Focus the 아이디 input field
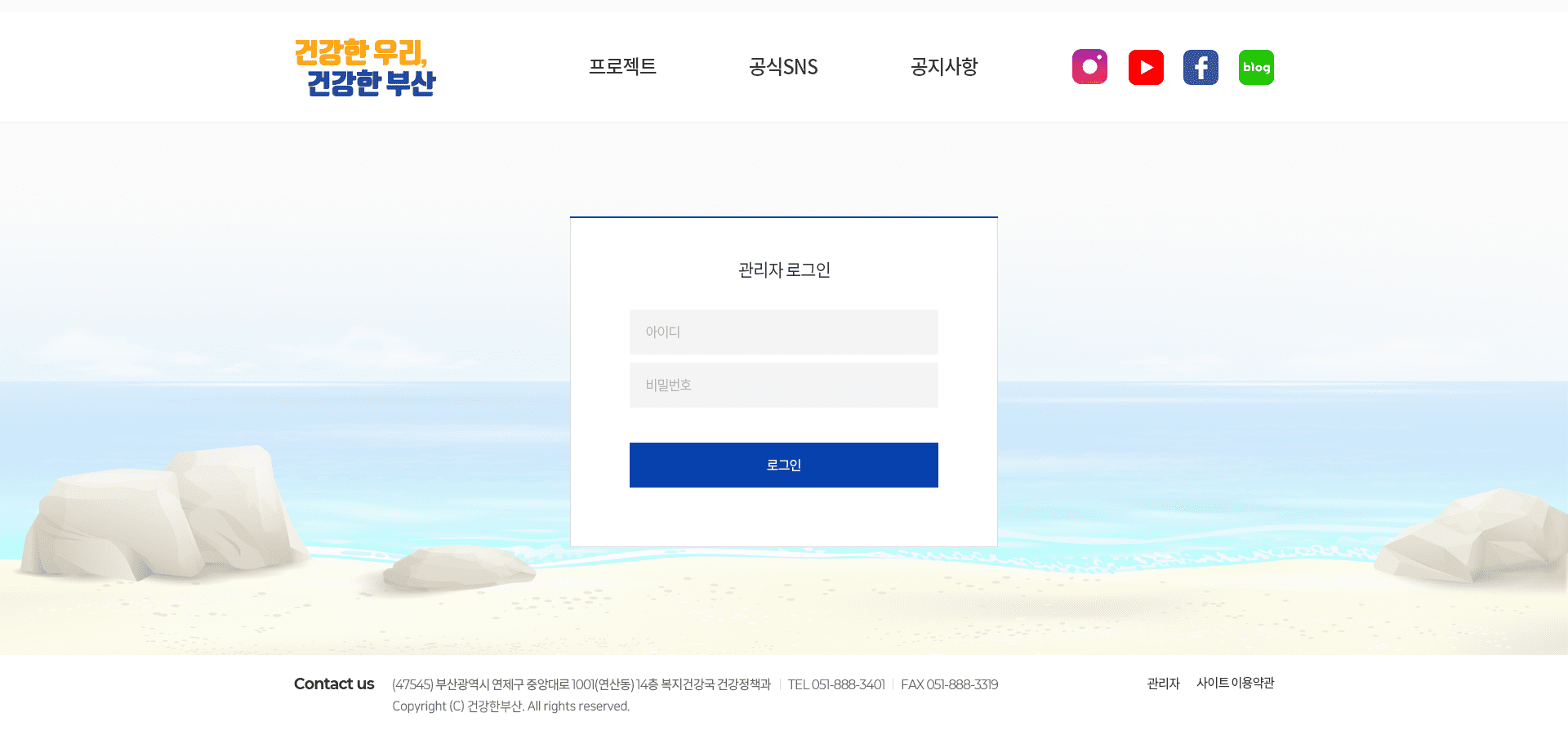The width and height of the screenshot is (1568, 735). (x=784, y=332)
